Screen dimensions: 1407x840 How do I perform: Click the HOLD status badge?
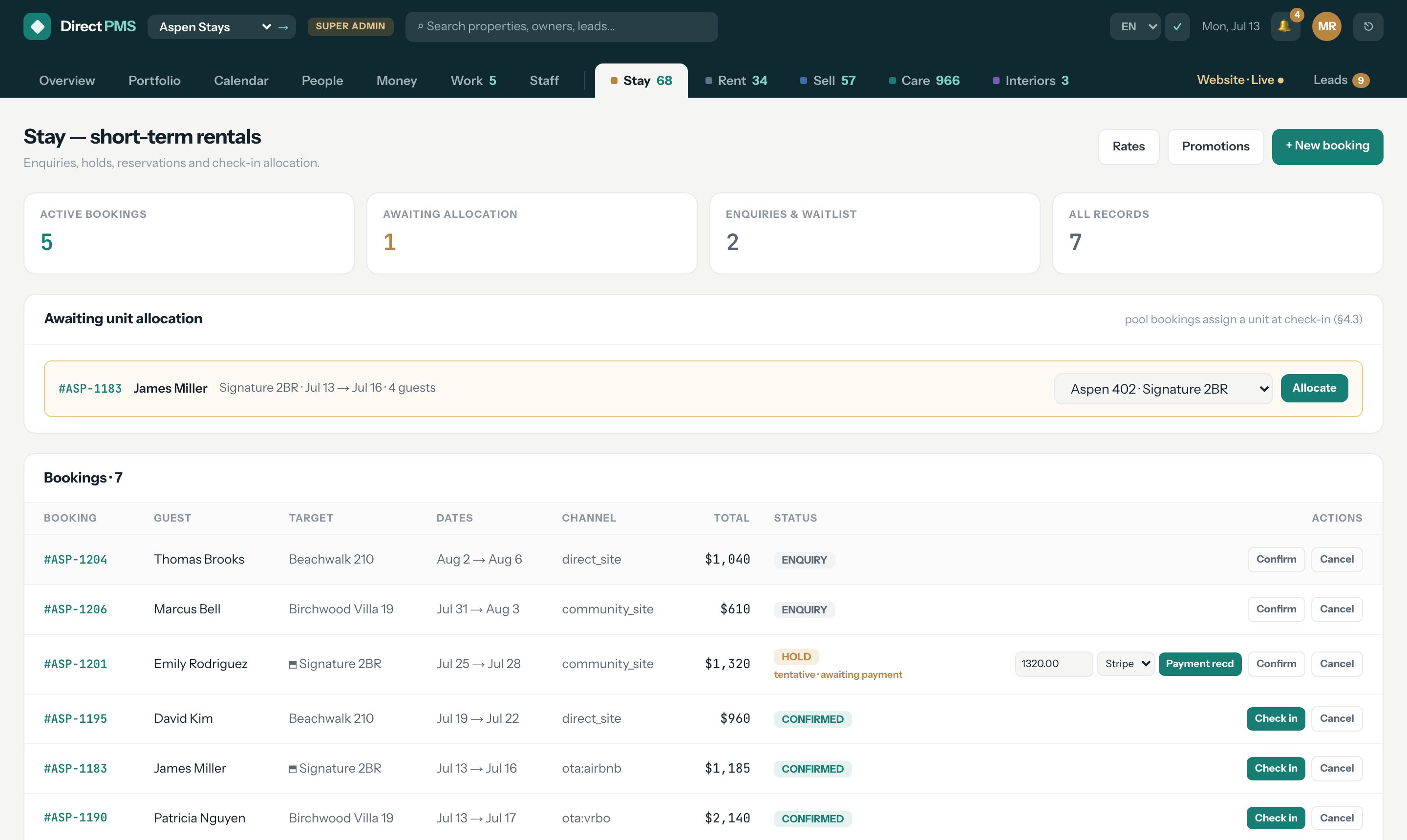(795, 656)
